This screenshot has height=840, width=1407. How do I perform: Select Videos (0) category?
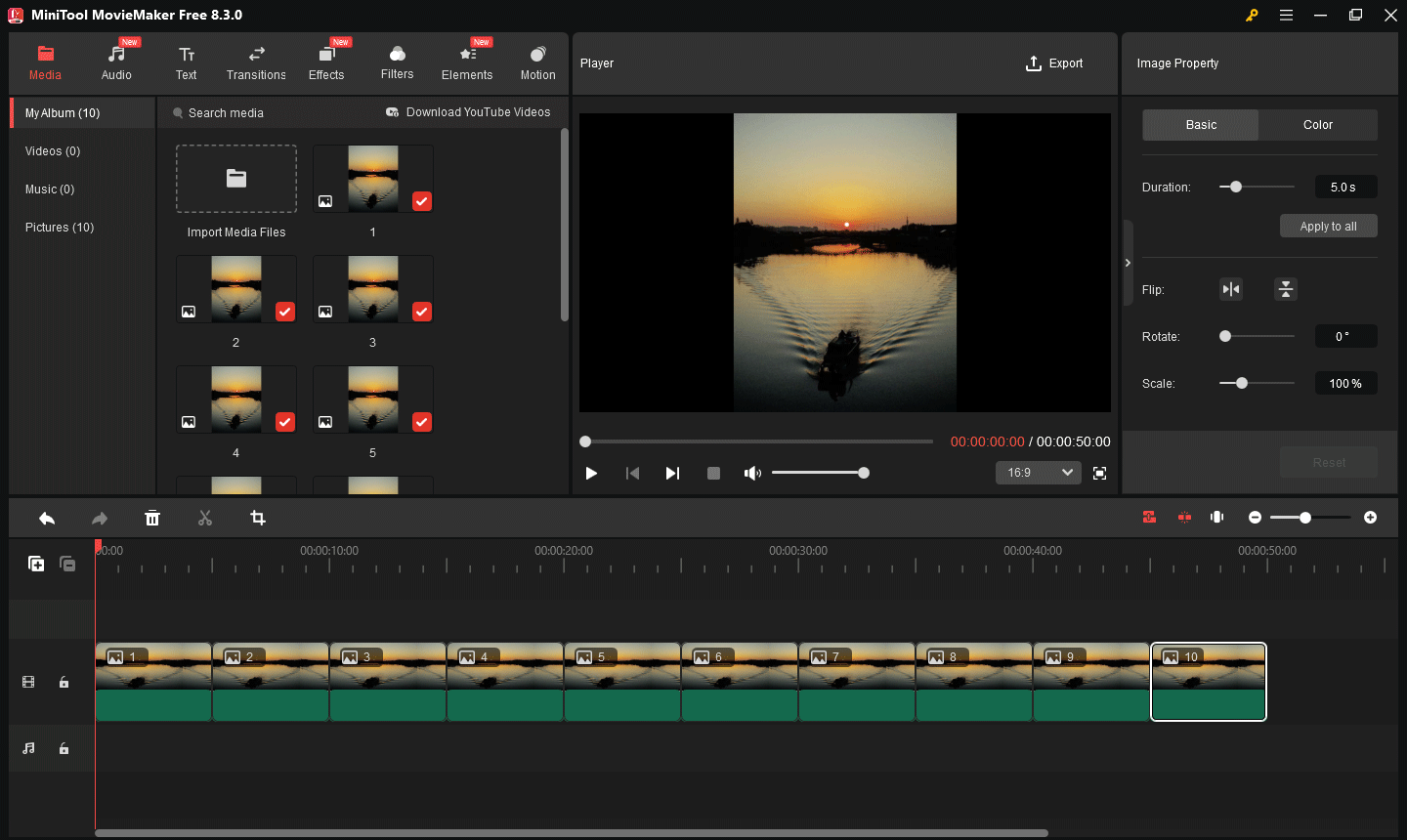[53, 151]
